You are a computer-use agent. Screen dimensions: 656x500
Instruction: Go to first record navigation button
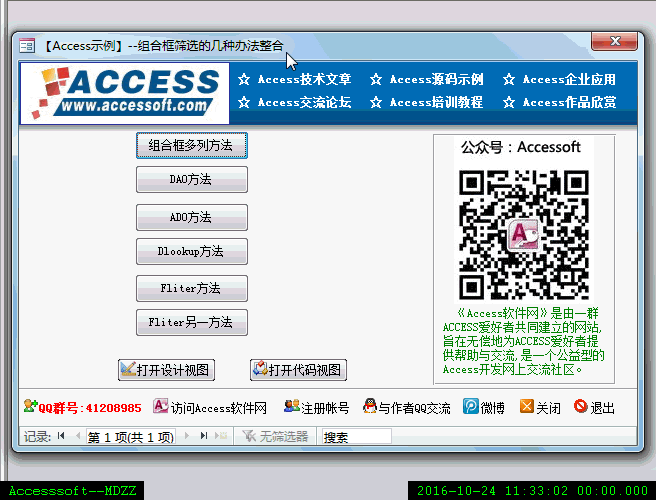61,436
